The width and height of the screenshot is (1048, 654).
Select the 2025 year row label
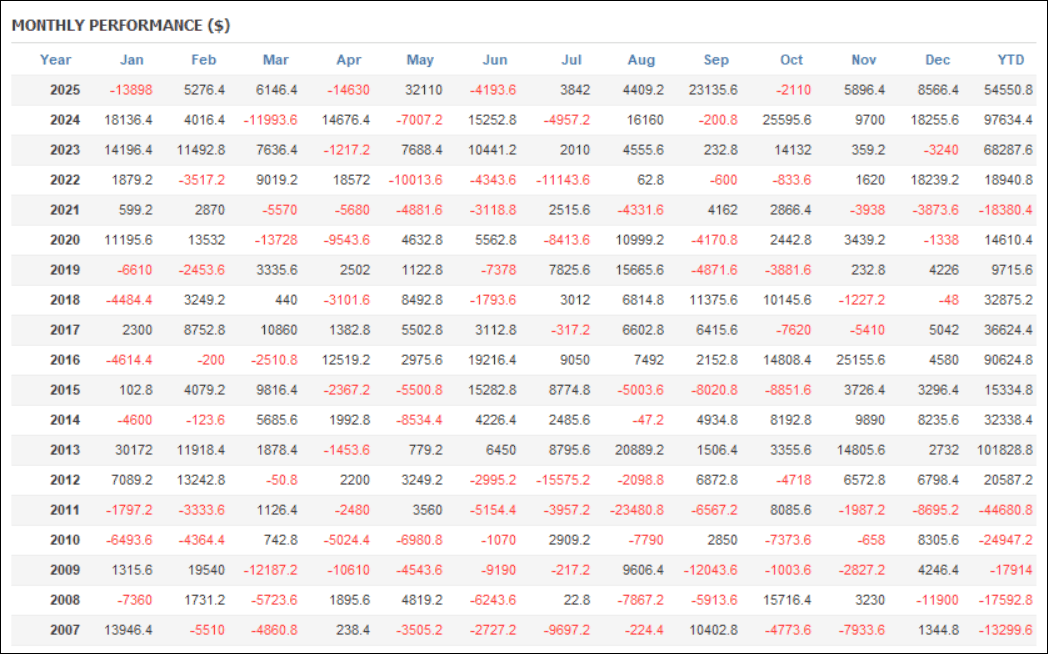(65, 90)
